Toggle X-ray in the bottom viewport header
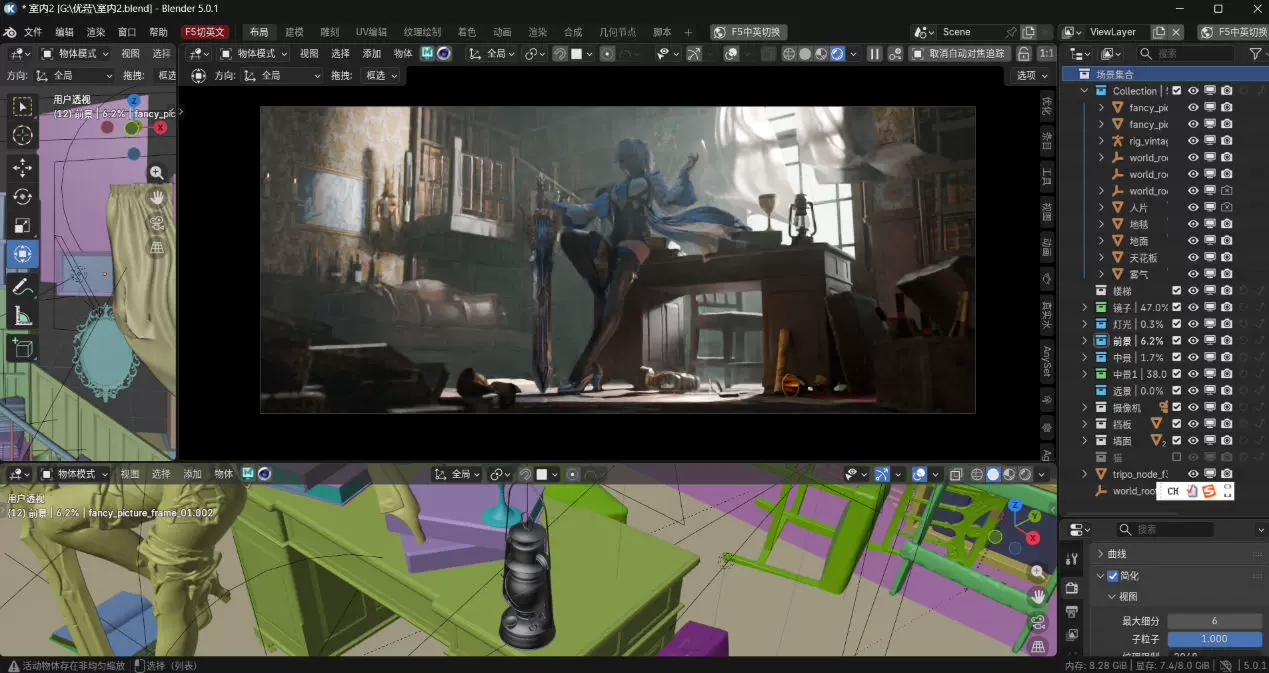Screen dimensions: 1269x673 coord(955,474)
